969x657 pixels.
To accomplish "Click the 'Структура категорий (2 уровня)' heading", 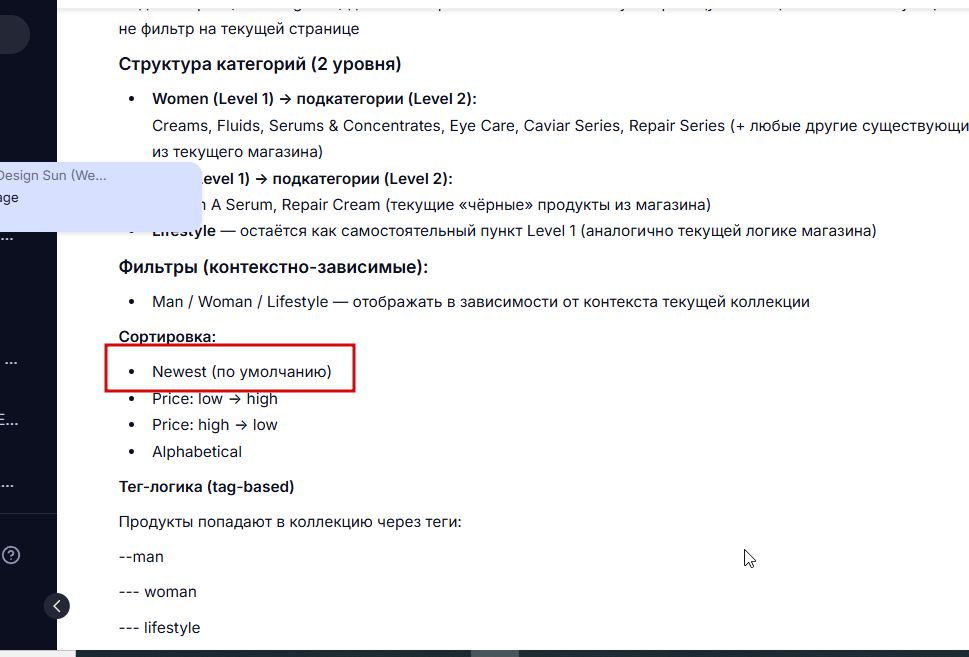I will 260,64.
